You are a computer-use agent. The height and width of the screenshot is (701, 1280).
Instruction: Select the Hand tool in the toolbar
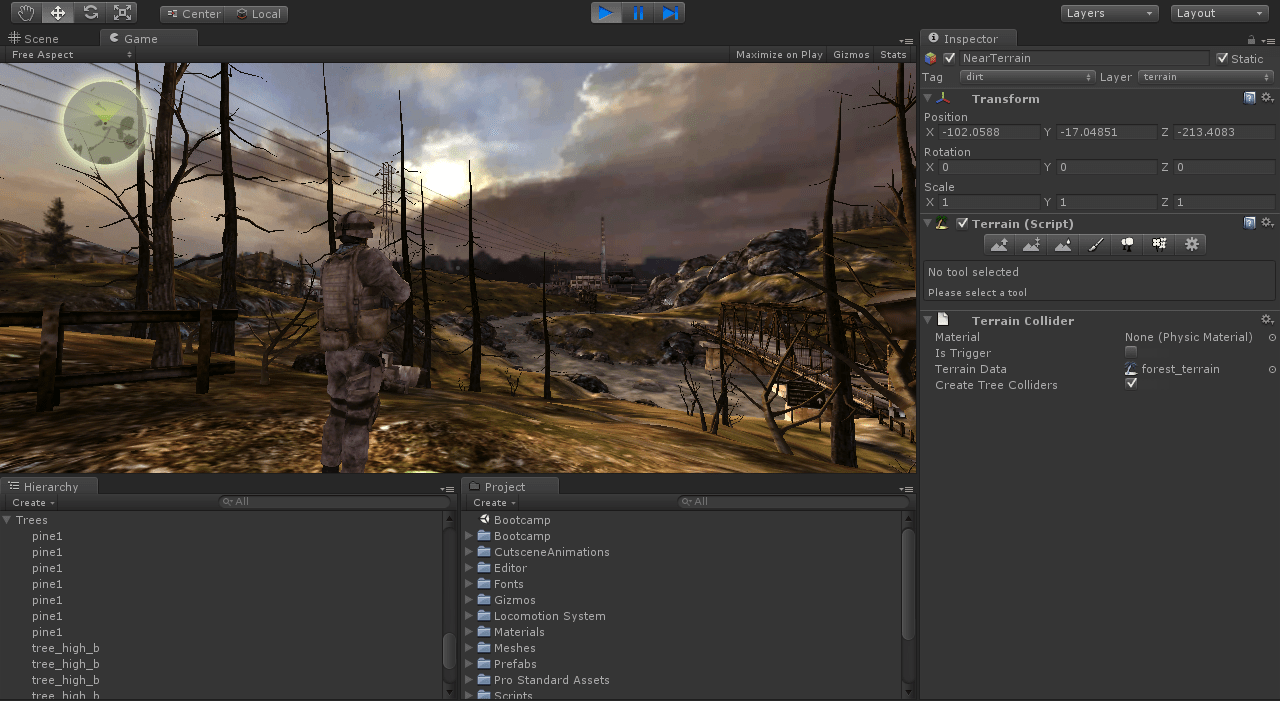[26, 13]
